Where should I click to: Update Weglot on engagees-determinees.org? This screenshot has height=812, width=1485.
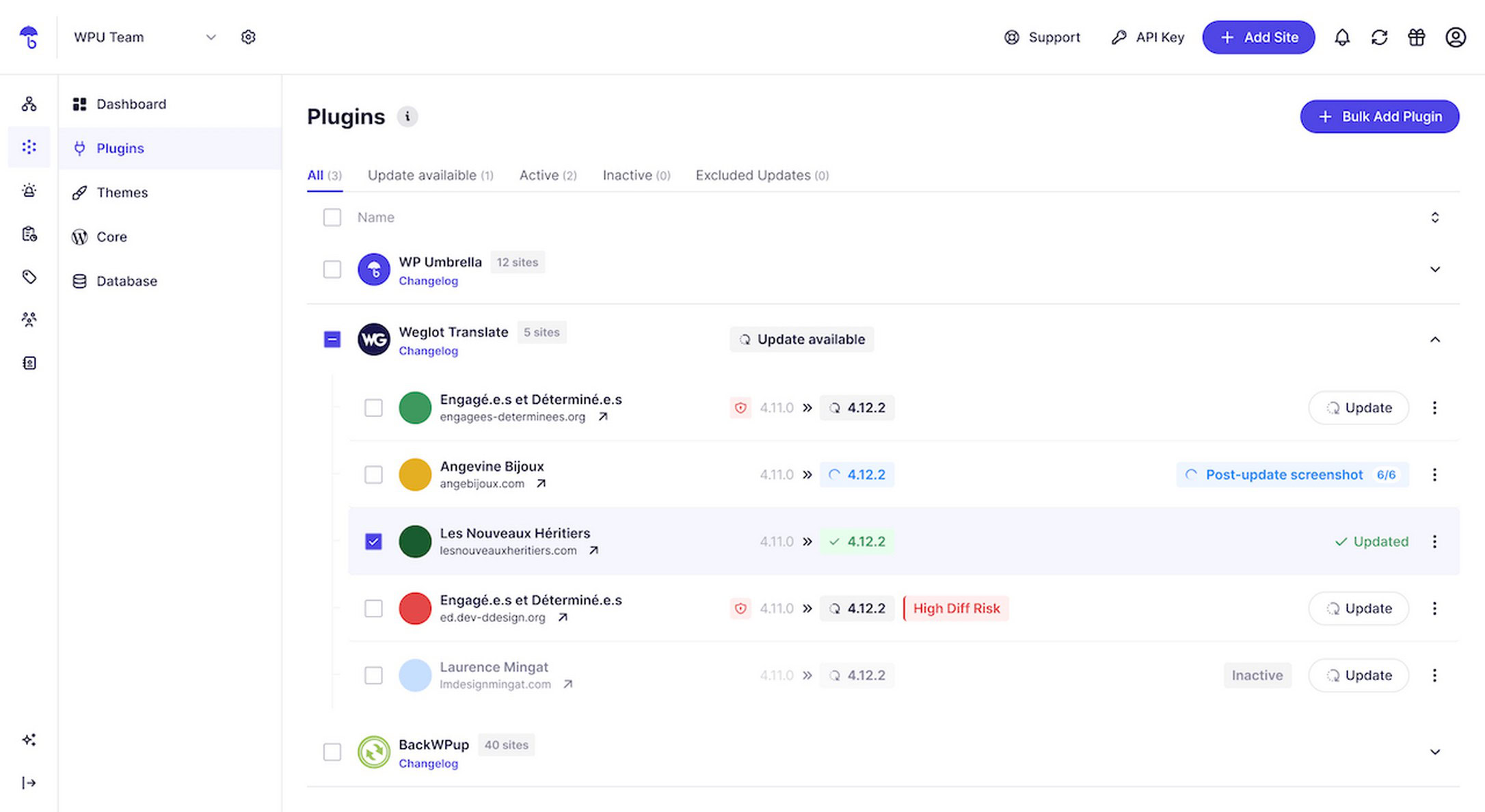pos(1359,408)
